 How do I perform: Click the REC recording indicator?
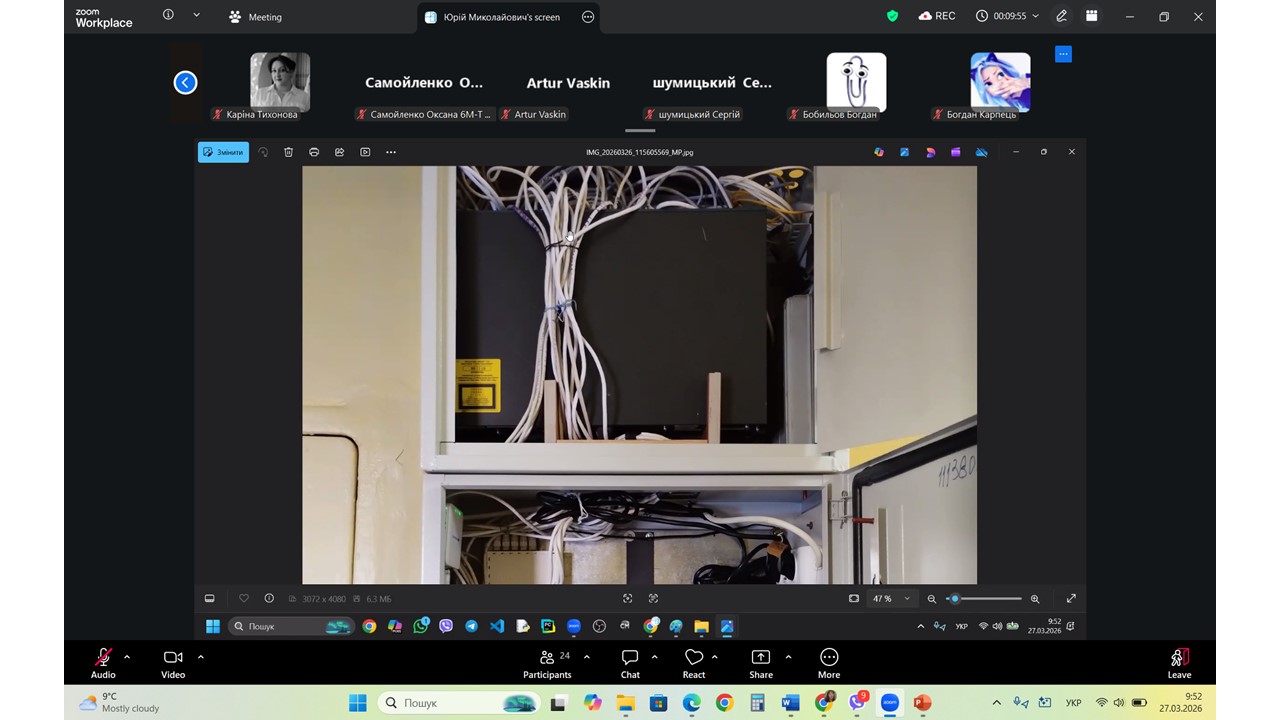936,16
